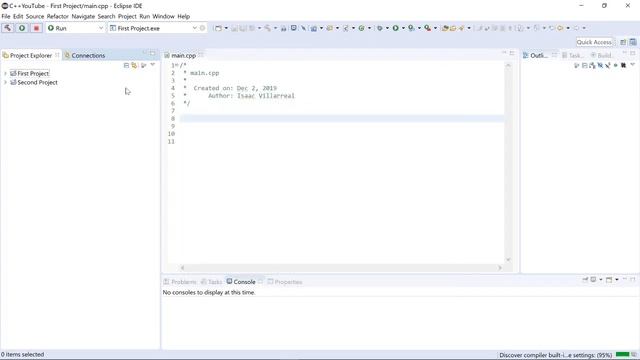
Task: Toggle Link with Editor in Project Explorer
Action: pos(134,65)
